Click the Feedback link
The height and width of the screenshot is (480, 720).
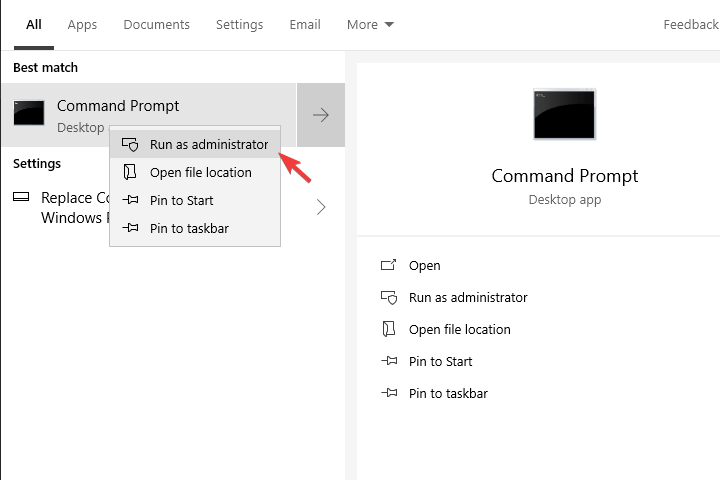[x=691, y=24]
